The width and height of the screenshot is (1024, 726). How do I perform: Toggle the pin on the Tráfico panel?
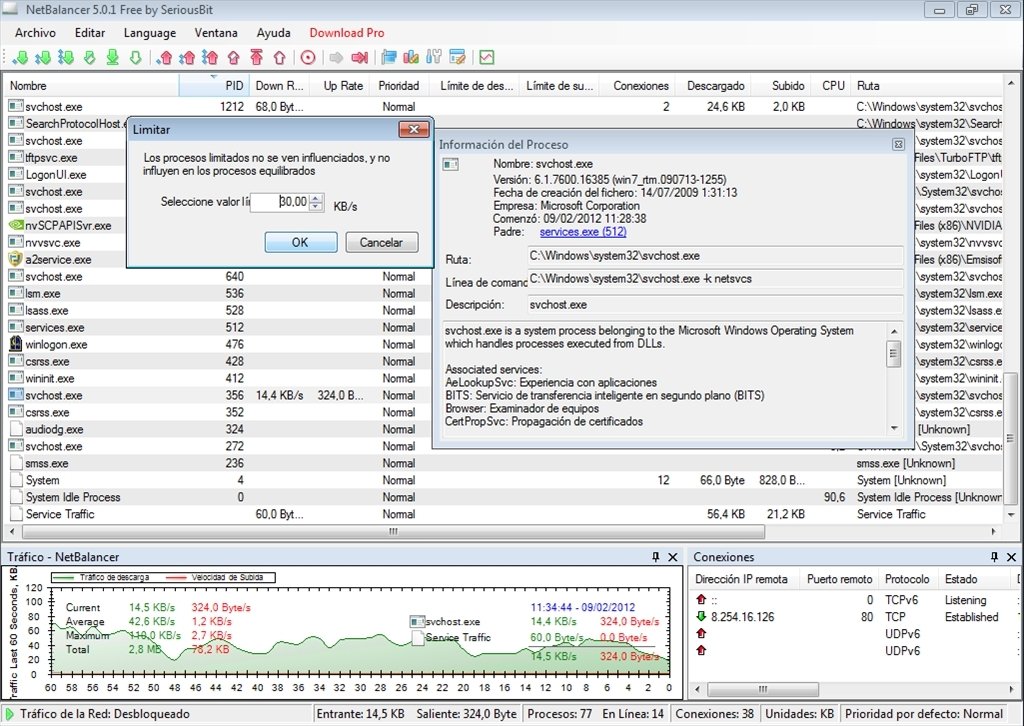click(656, 557)
